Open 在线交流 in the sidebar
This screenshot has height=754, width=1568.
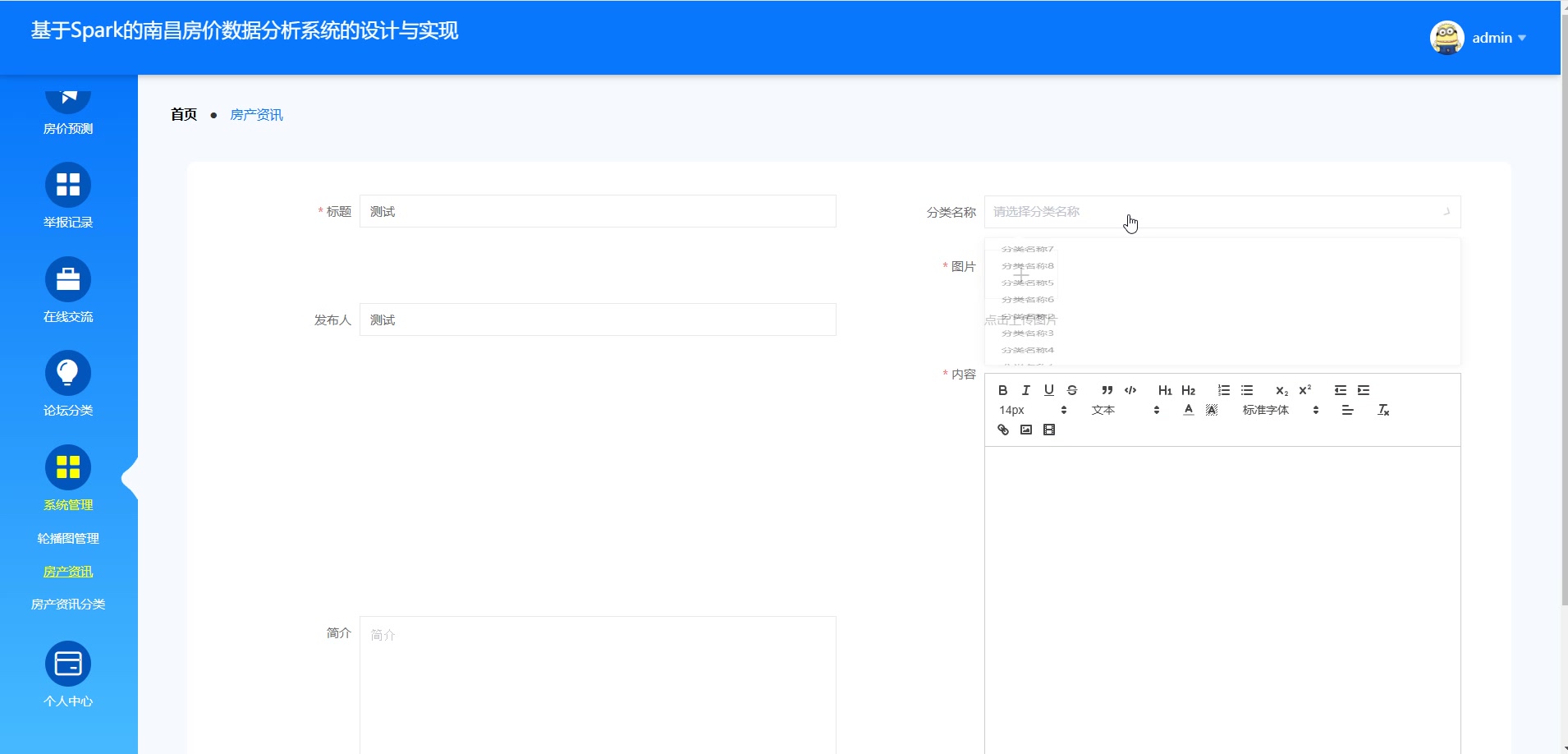point(68,291)
